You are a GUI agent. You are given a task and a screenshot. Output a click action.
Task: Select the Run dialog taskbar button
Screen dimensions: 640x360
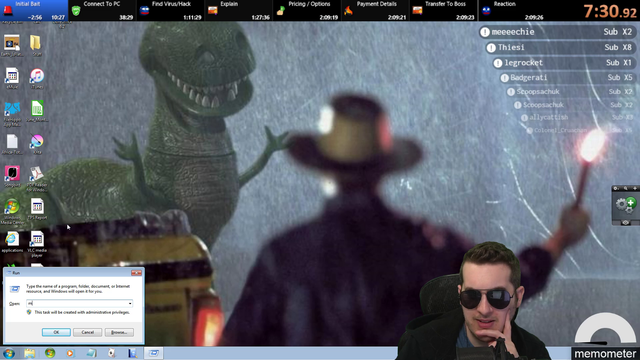pos(153,353)
